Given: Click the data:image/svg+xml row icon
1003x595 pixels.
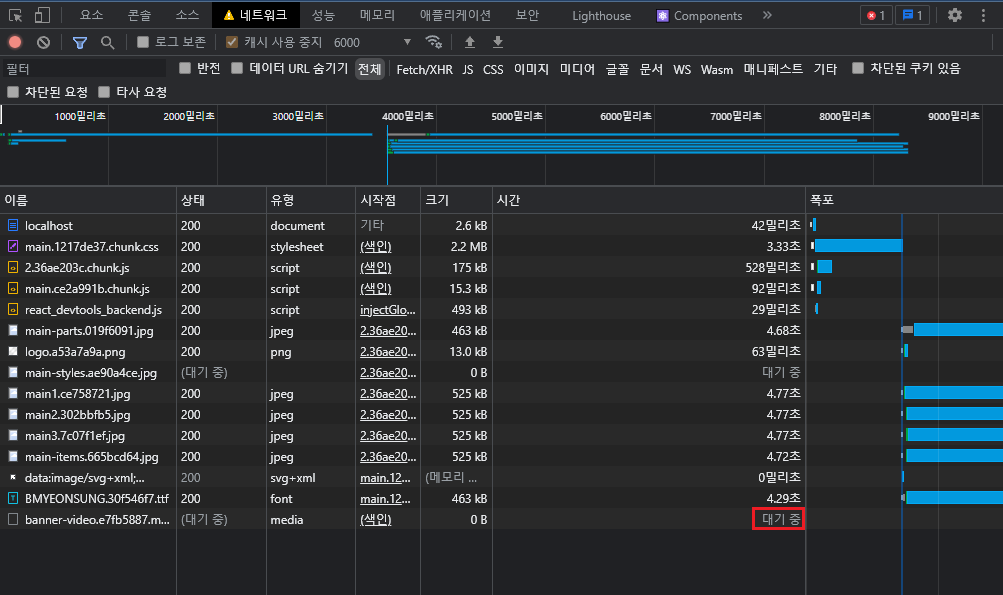Looking at the screenshot, I should coord(13,477).
